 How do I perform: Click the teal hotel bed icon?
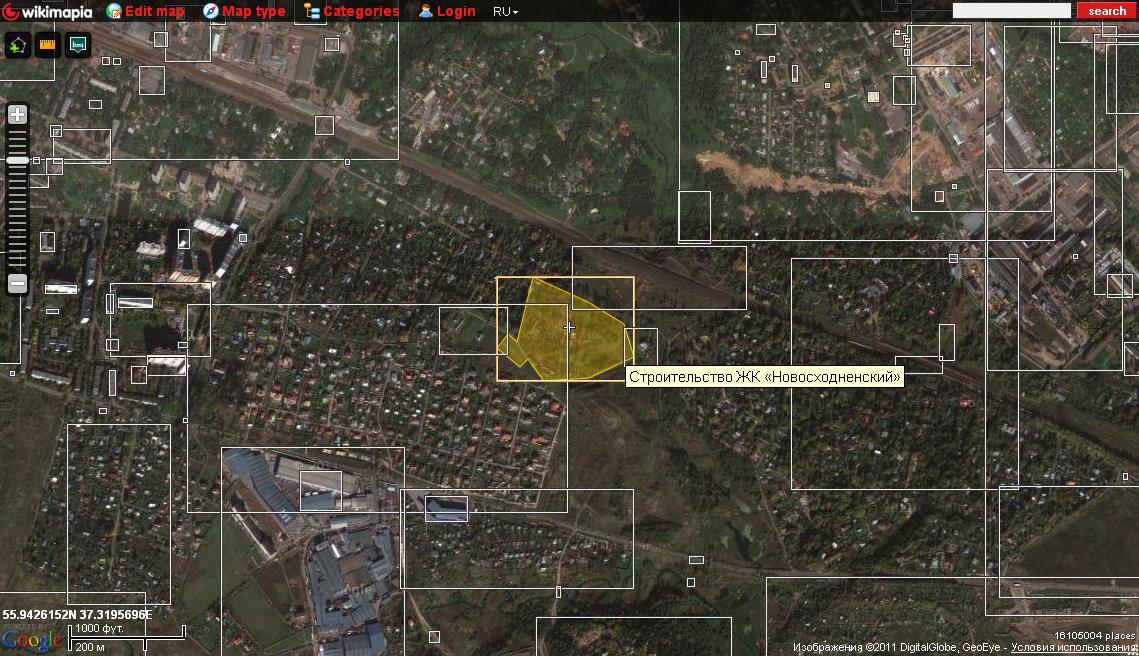tap(78, 46)
